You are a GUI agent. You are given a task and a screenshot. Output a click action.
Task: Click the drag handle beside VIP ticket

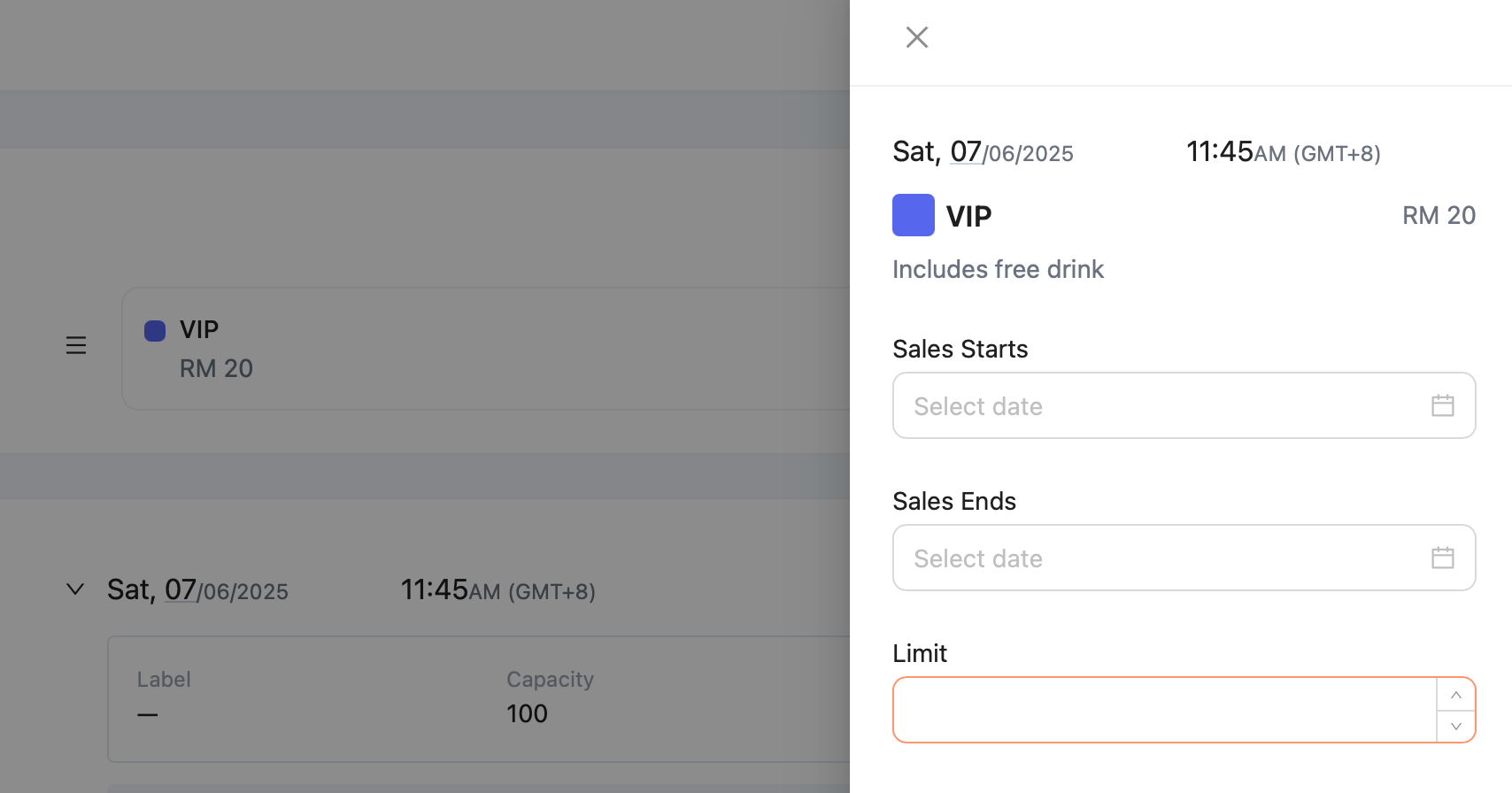click(76, 345)
